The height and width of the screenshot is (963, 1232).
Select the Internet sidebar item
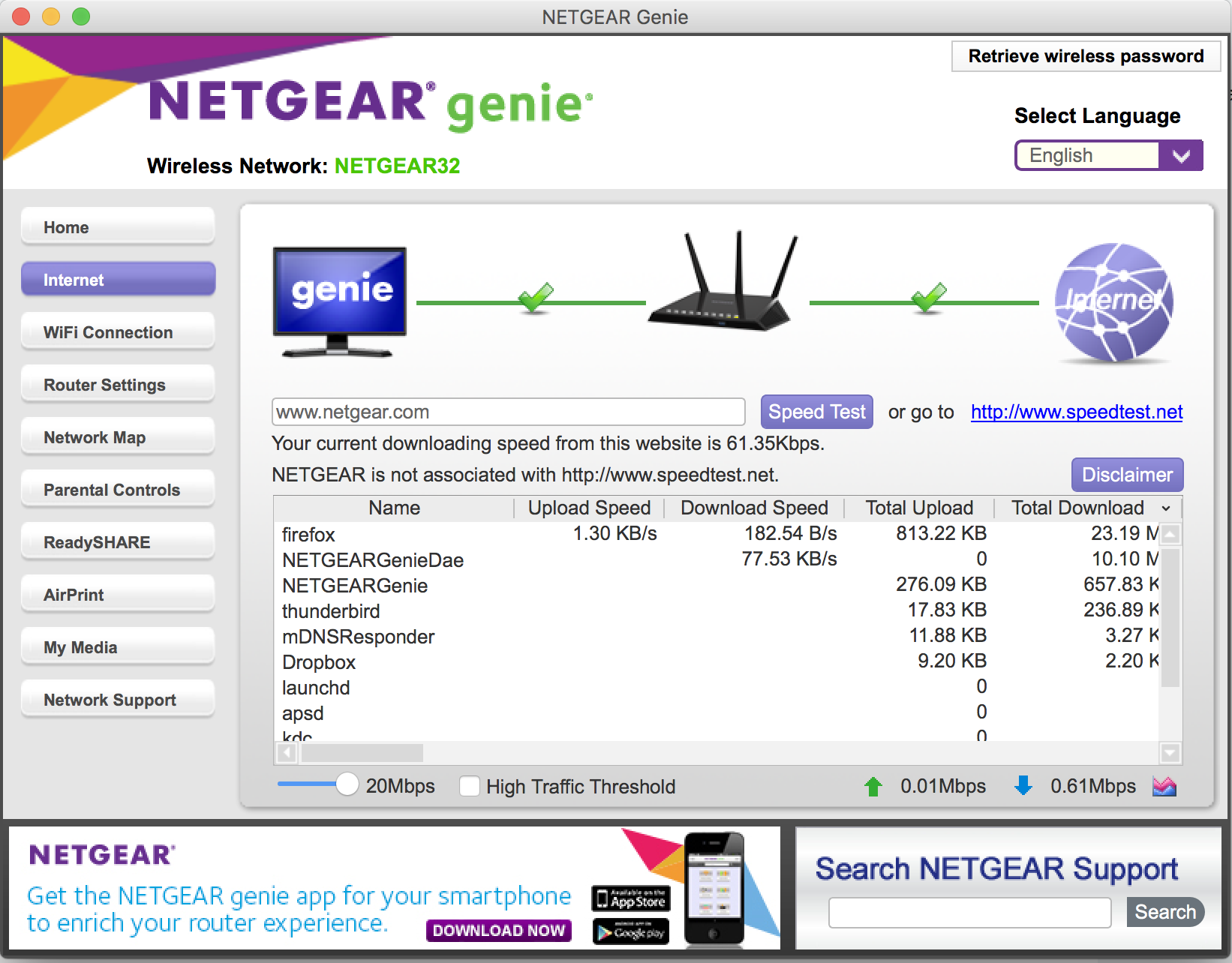[118, 279]
